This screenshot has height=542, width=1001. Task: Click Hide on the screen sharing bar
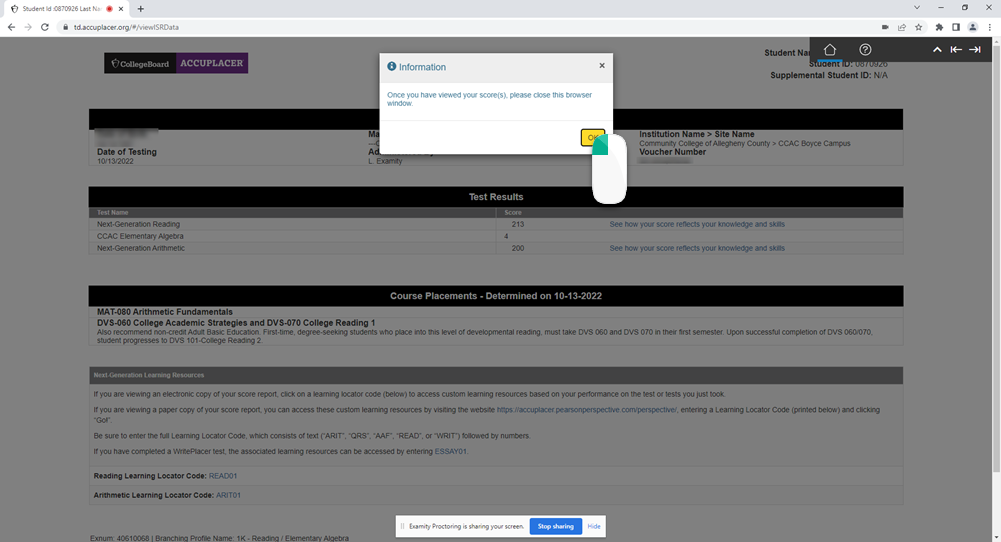coord(594,526)
